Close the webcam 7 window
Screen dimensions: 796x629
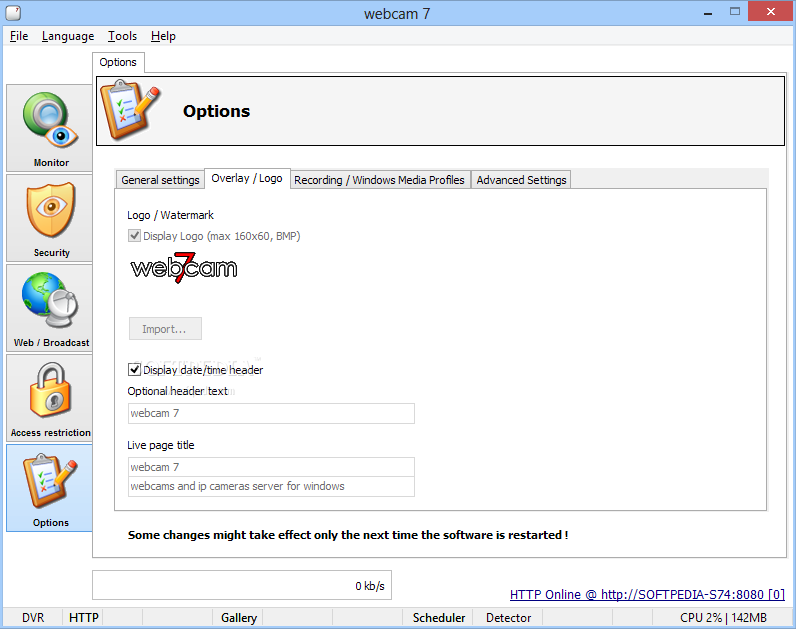pos(770,12)
